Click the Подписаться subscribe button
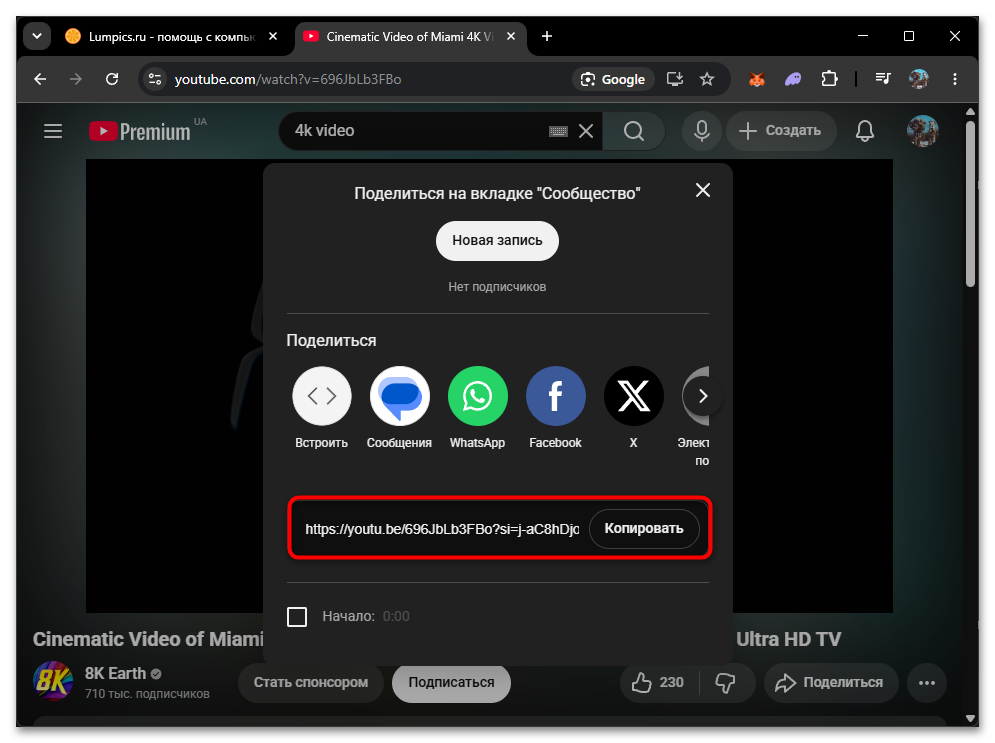This screenshot has height=743, width=995. (x=451, y=683)
